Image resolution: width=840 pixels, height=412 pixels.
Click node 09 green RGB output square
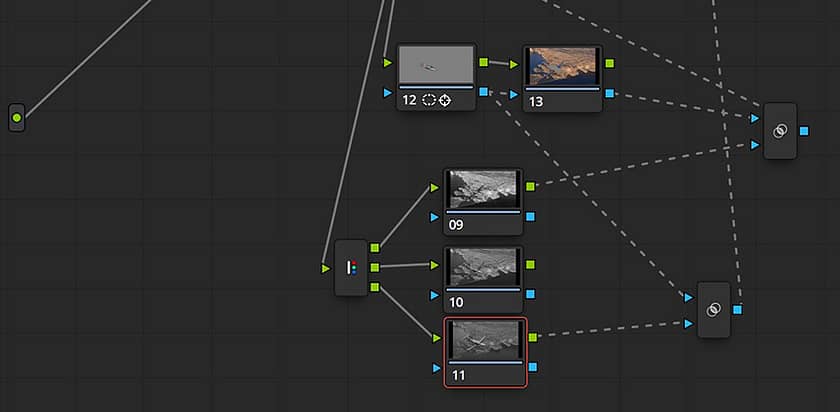coord(530,186)
